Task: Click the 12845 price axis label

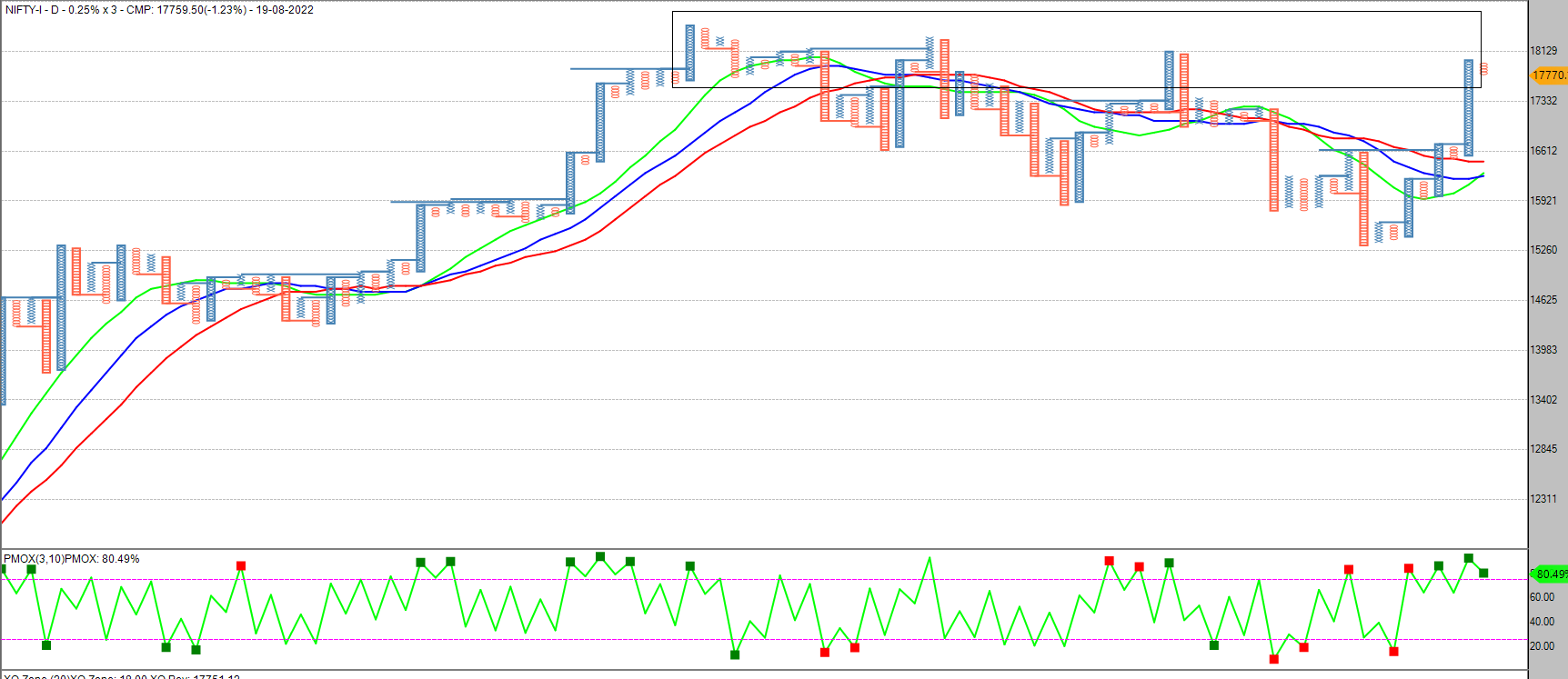Action: (x=1543, y=449)
